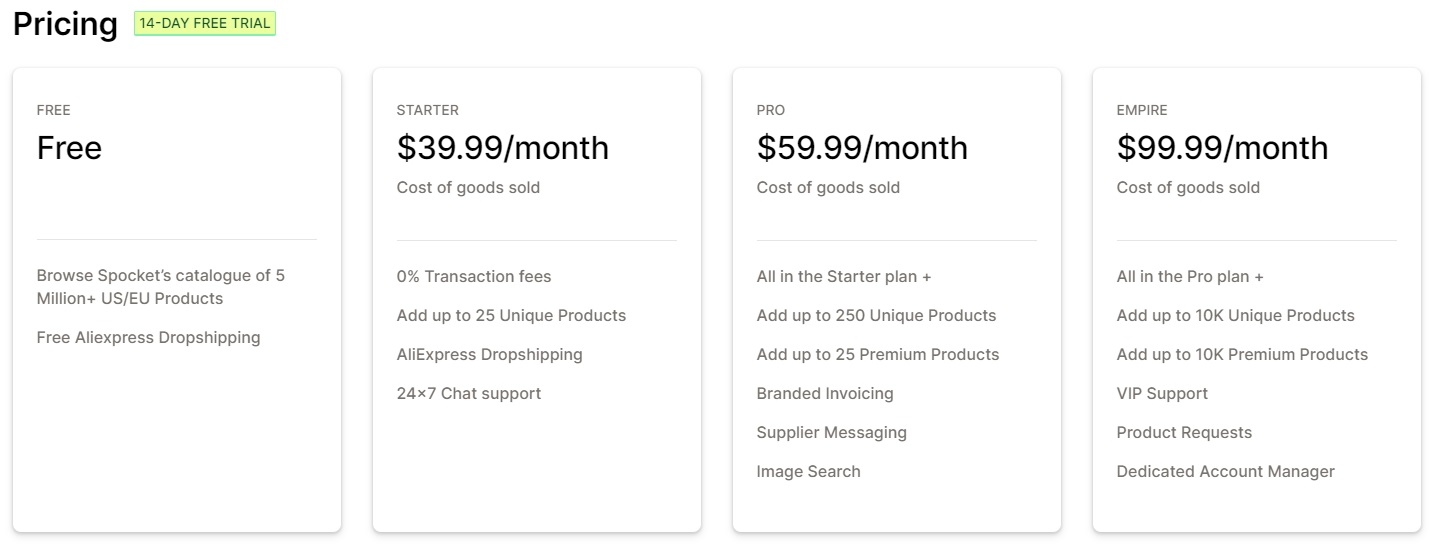Screen dimensions: 1435x551
Task: Click the $99.99/month price
Action: pyautogui.click(x=1222, y=148)
